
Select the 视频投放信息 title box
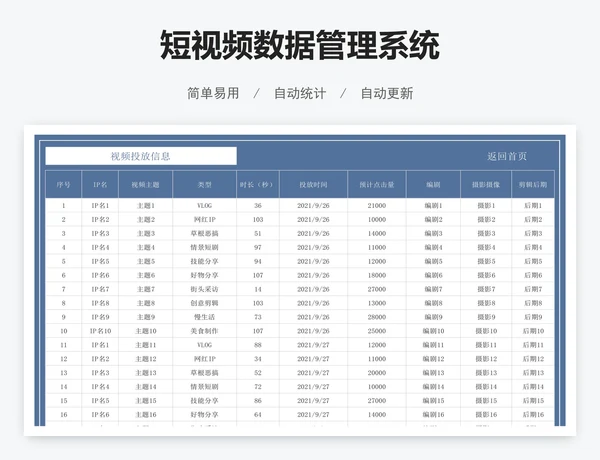(141, 156)
